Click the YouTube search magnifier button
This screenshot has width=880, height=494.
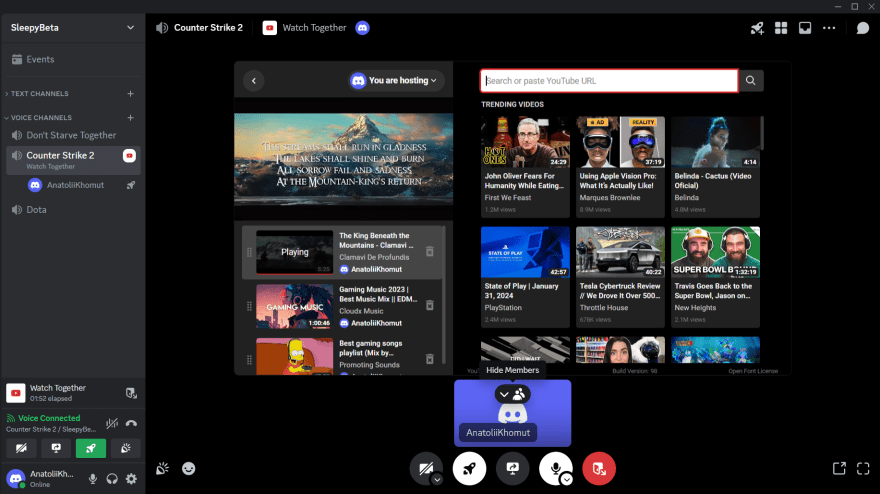pos(752,81)
